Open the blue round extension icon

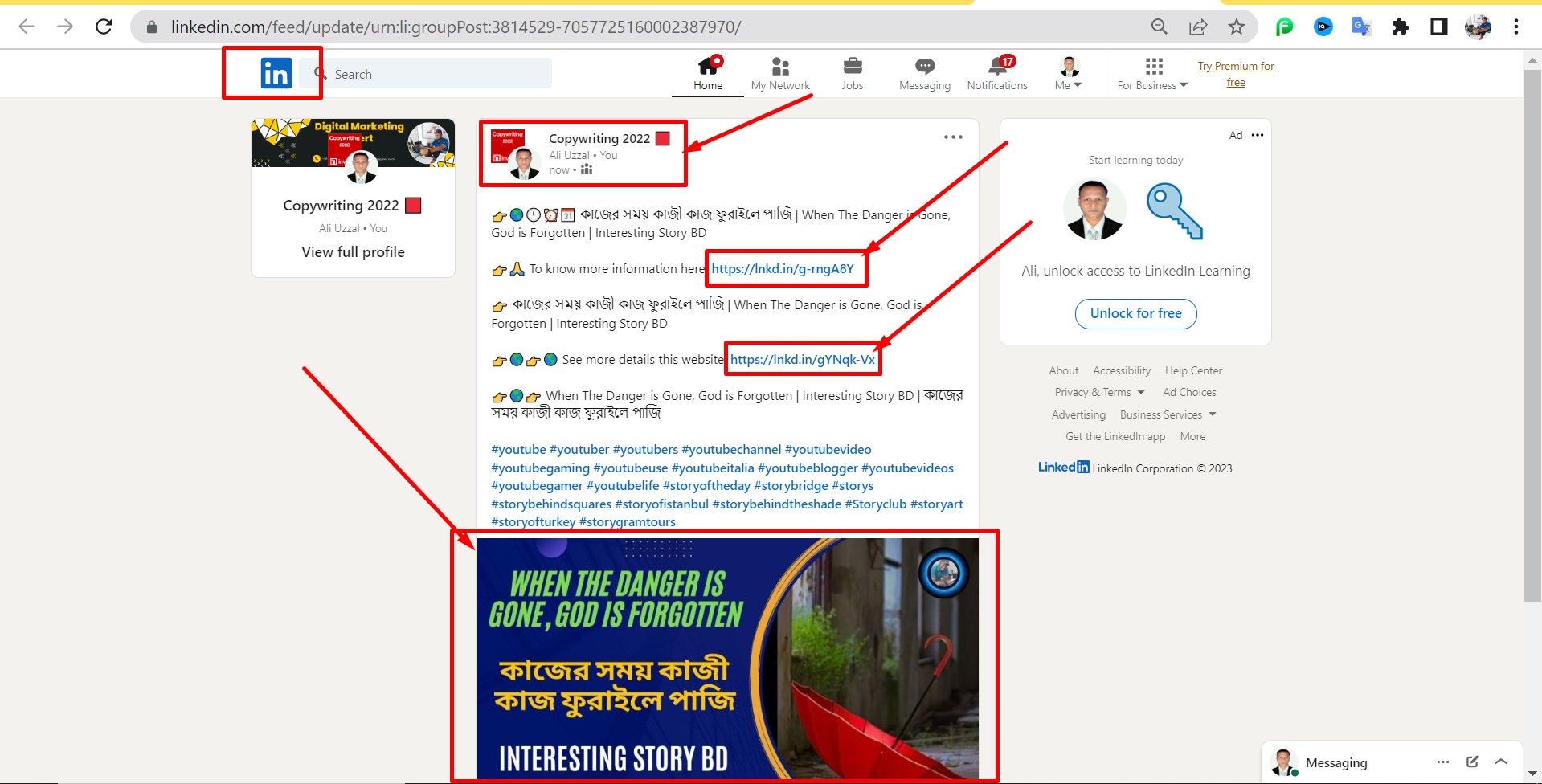1323,27
